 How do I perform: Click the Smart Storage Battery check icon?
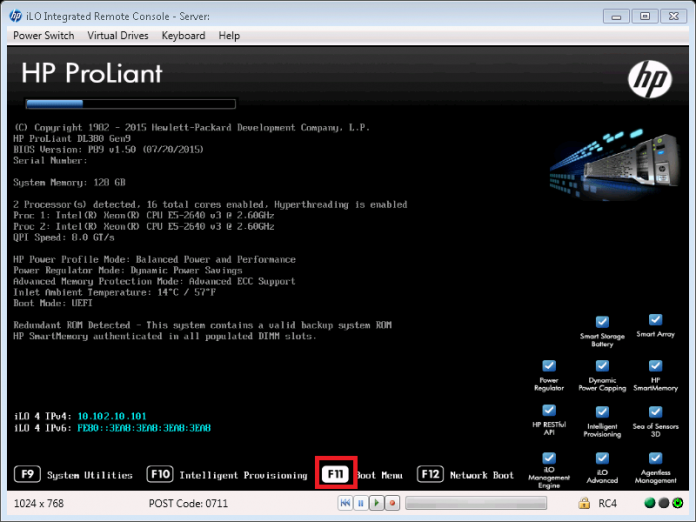(602, 321)
